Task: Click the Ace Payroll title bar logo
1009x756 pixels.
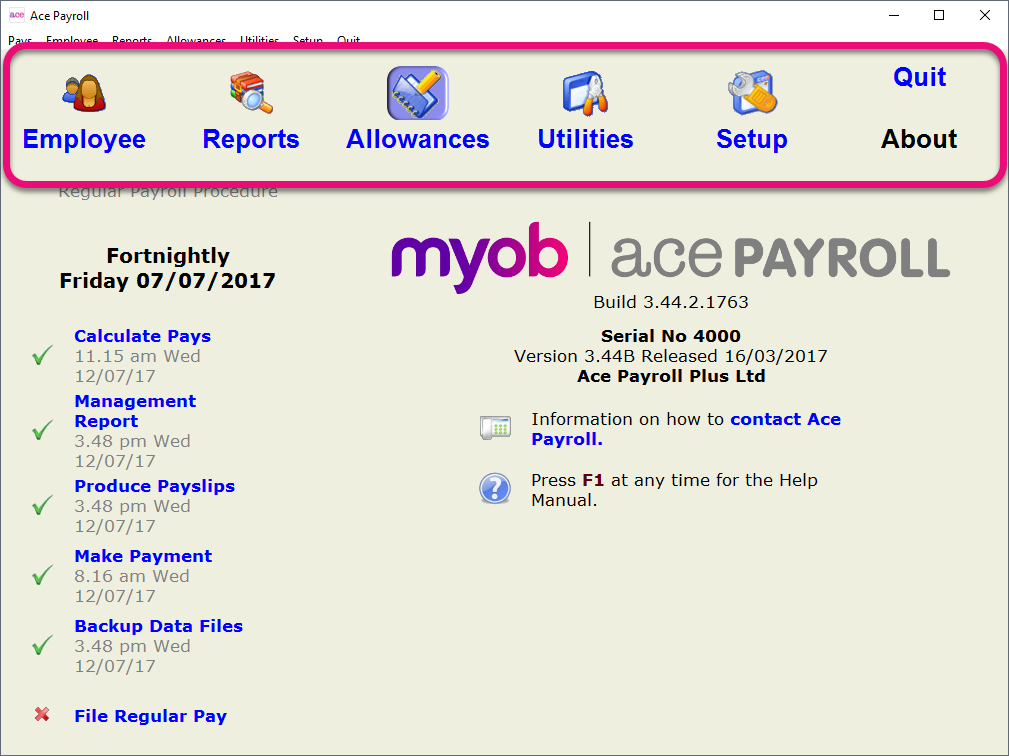Action: (x=17, y=15)
